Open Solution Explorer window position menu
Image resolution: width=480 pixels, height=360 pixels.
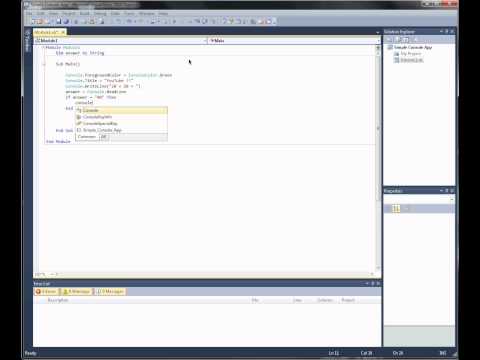pyautogui.click(x=441, y=31)
